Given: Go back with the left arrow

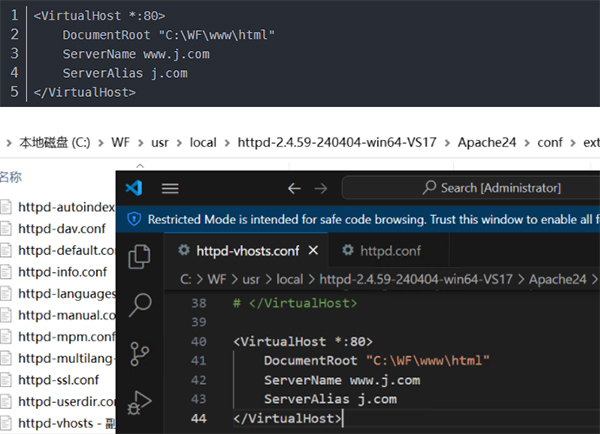Looking at the screenshot, I should point(294,188).
